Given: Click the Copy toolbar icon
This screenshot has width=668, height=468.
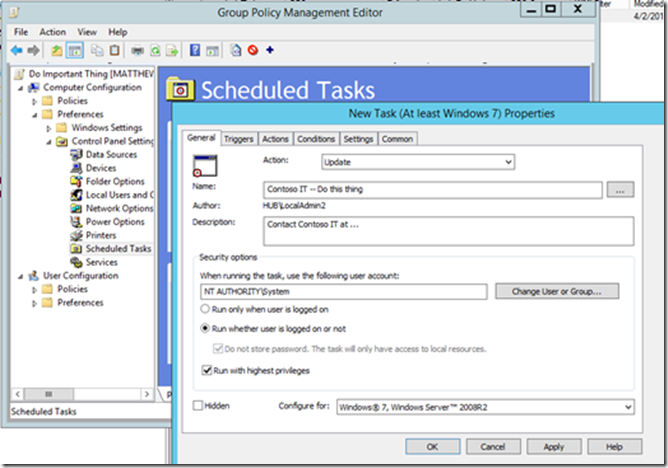Looking at the screenshot, I should (x=97, y=51).
